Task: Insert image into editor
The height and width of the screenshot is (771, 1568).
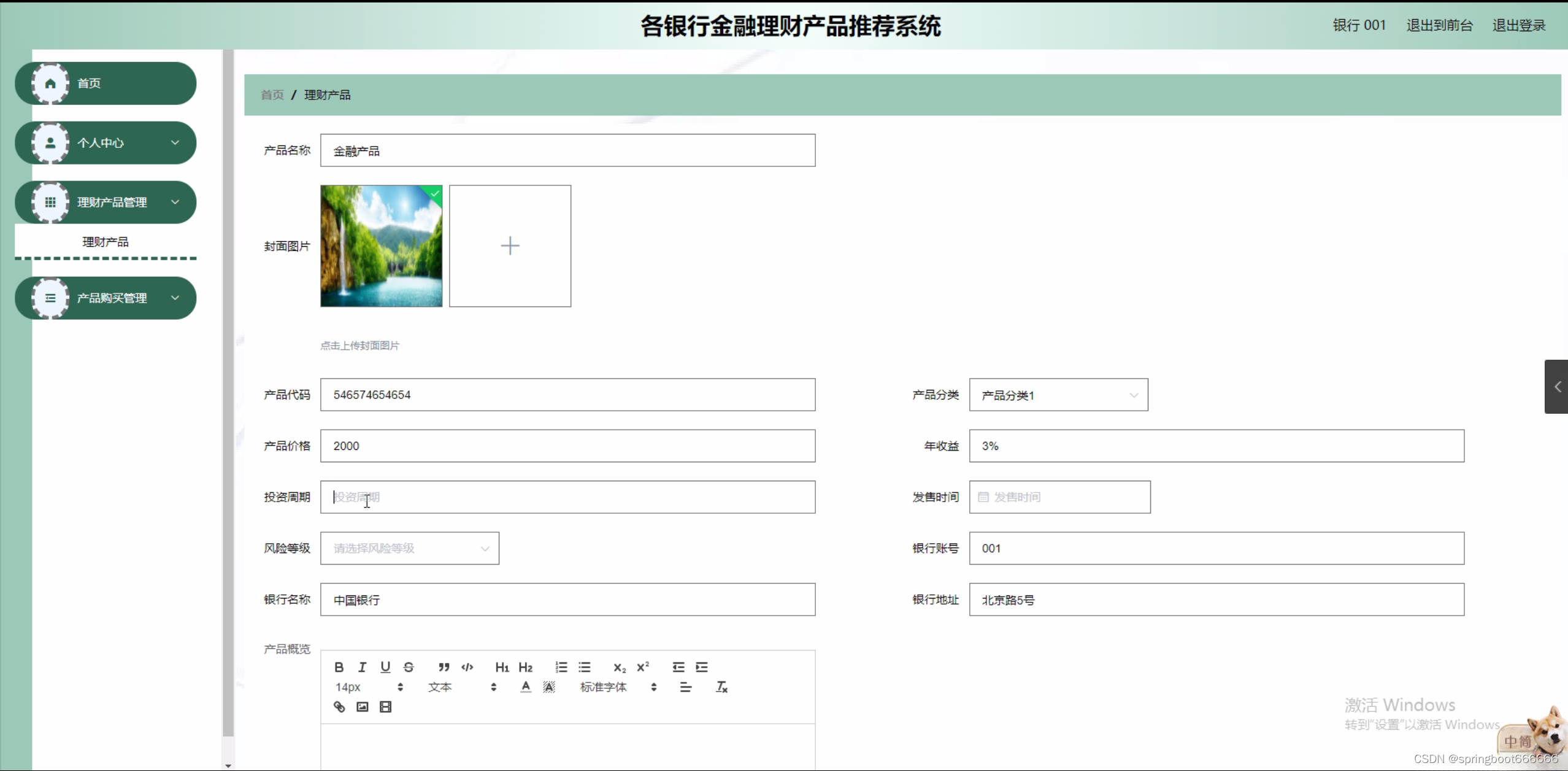Action: tap(362, 707)
